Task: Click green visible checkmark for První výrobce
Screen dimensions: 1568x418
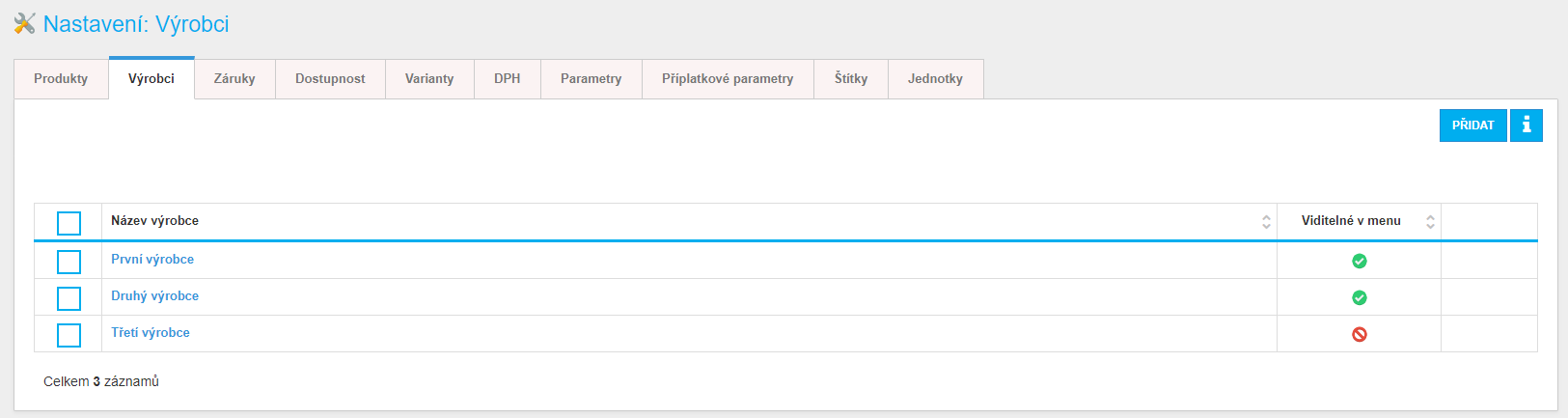Action: coord(1359,261)
